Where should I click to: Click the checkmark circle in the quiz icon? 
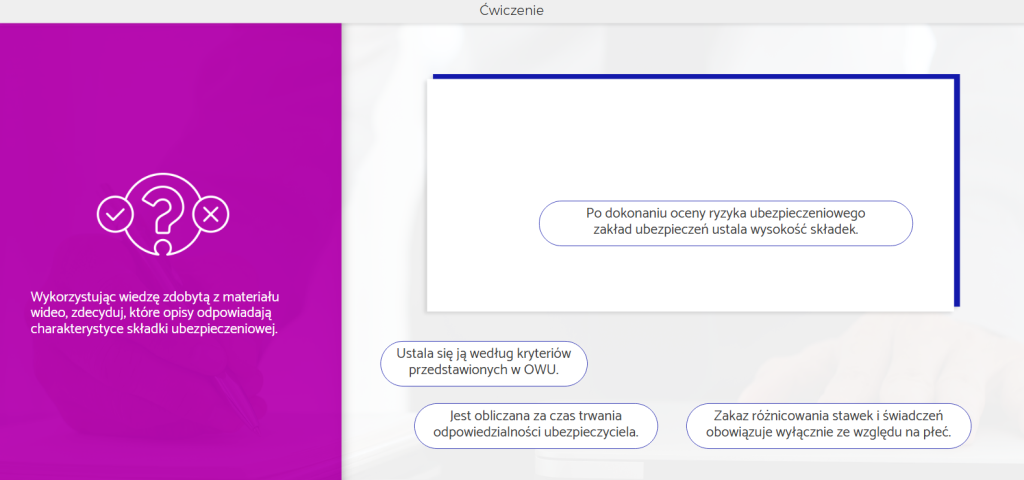(116, 212)
